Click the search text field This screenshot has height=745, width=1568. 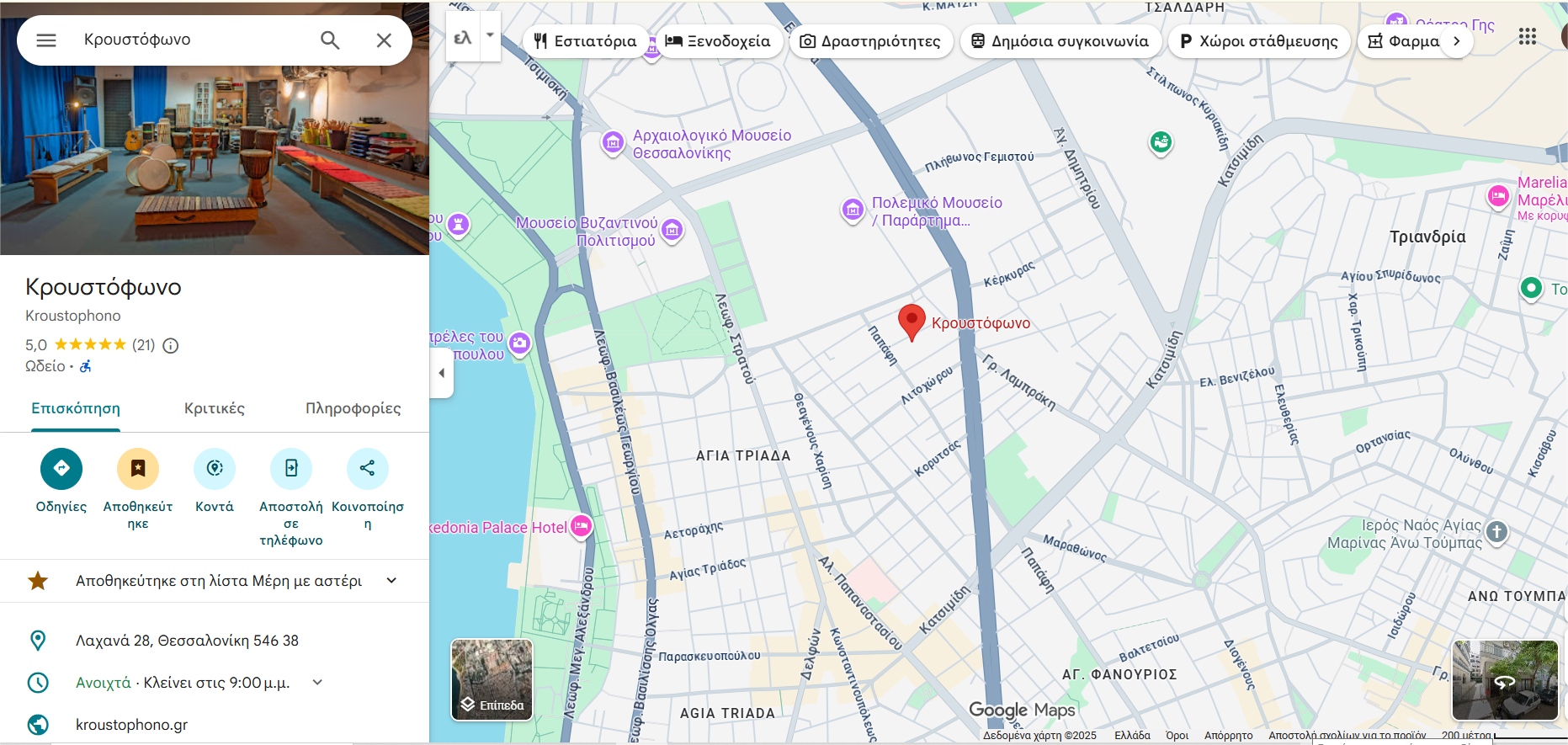[x=194, y=40]
